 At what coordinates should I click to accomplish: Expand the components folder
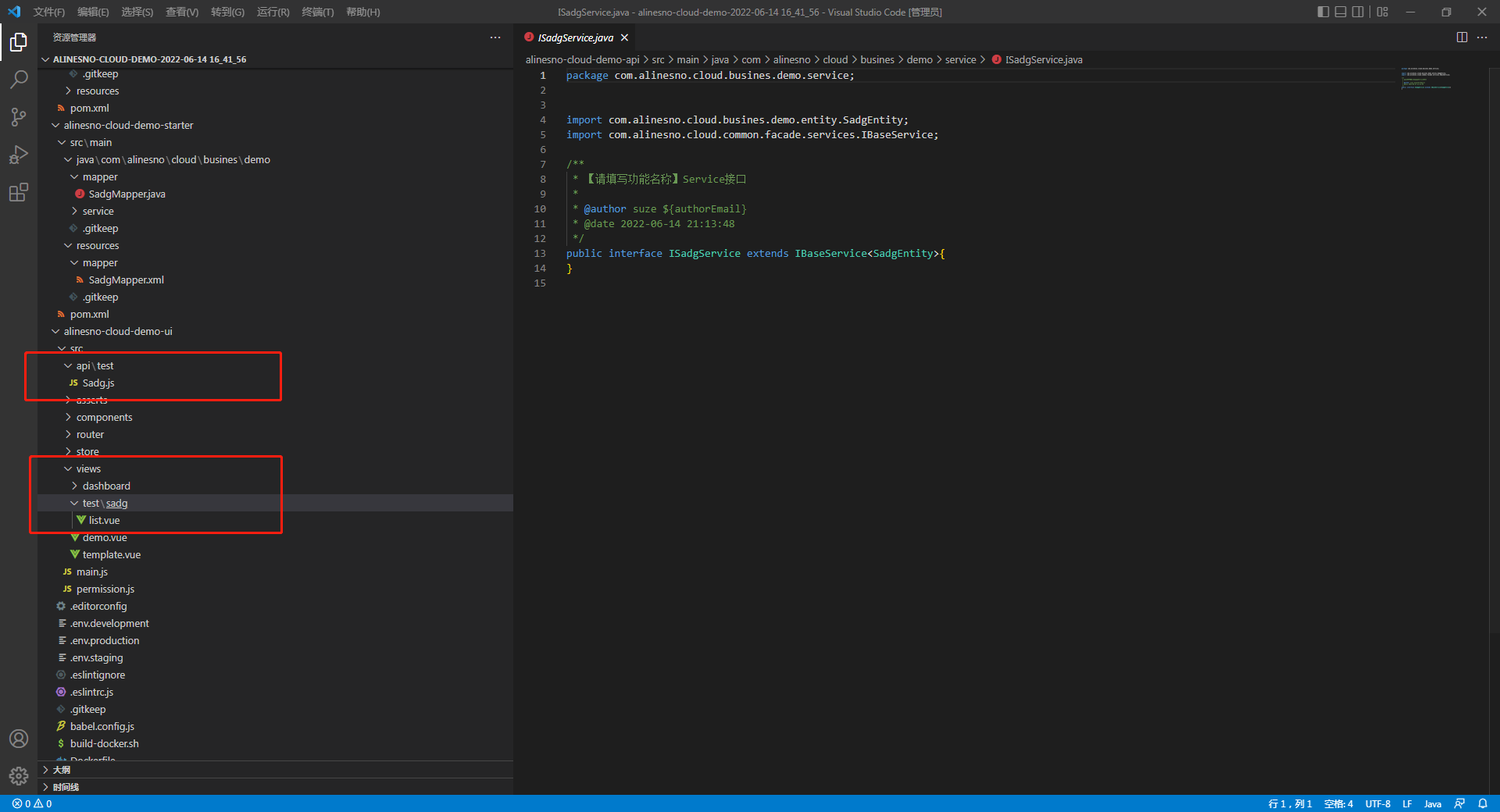104,418
